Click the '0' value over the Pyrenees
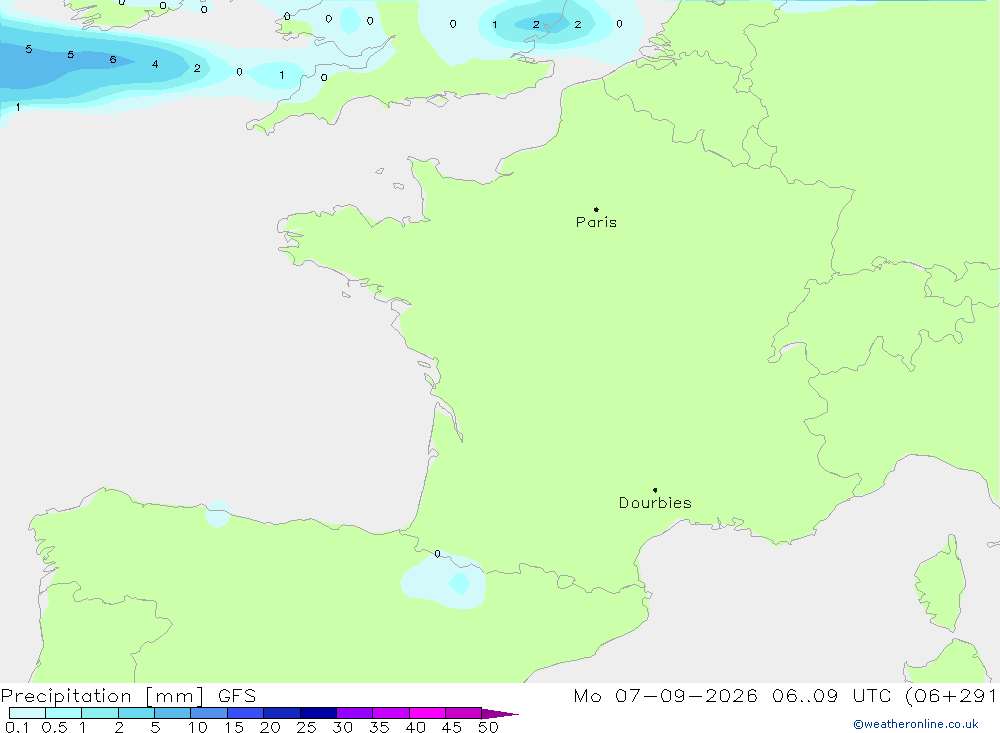This screenshot has height=733, width=1000. point(437,554)
